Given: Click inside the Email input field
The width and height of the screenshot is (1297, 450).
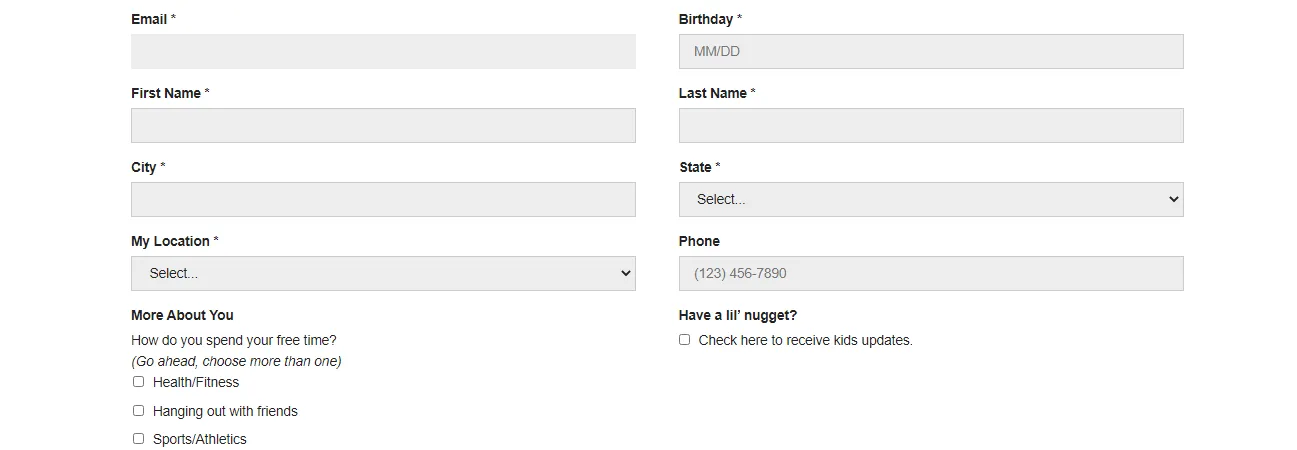Looking at the screenshot, I should point(383,52).
